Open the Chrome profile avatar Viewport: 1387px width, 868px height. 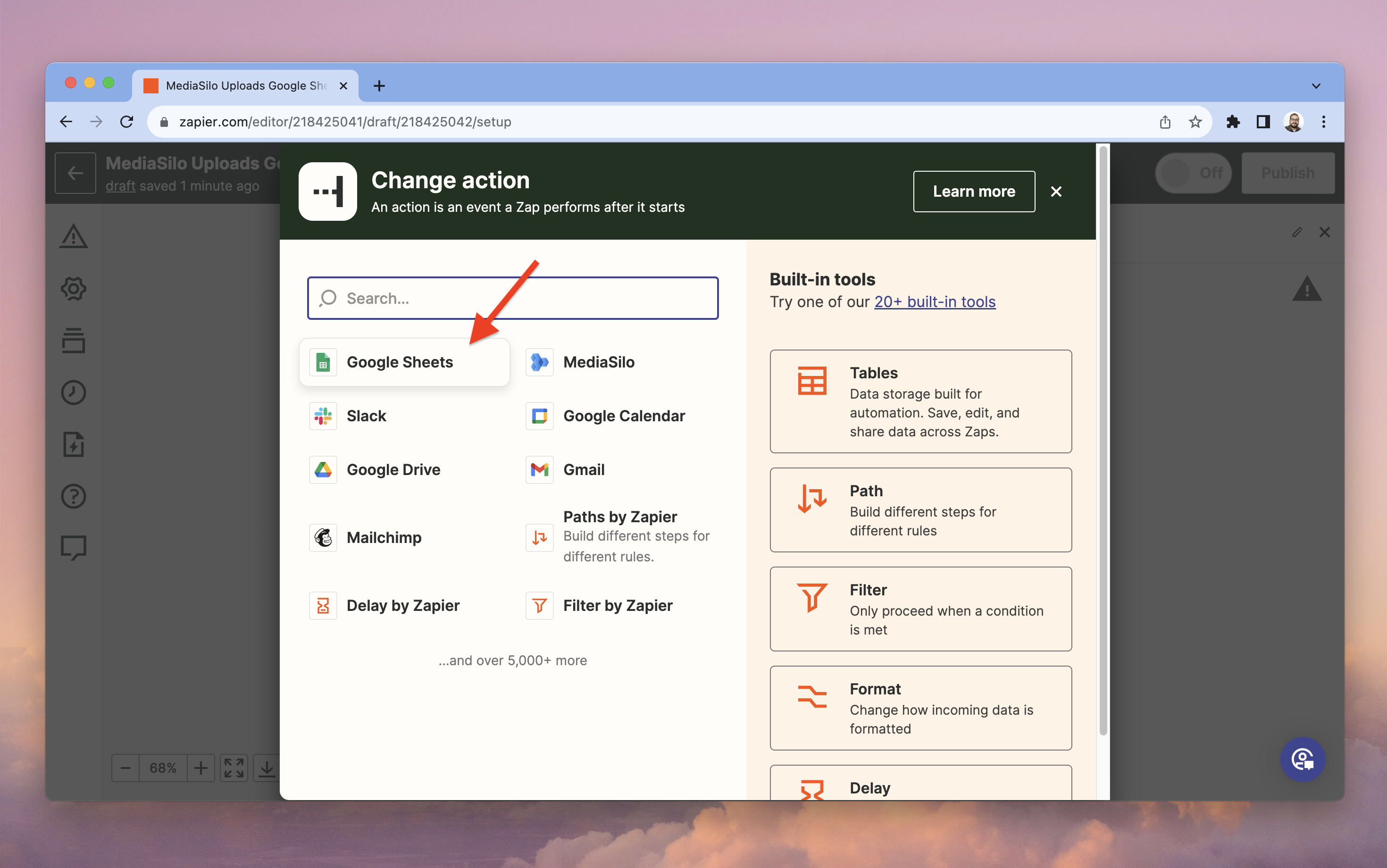pos(1294,122)
